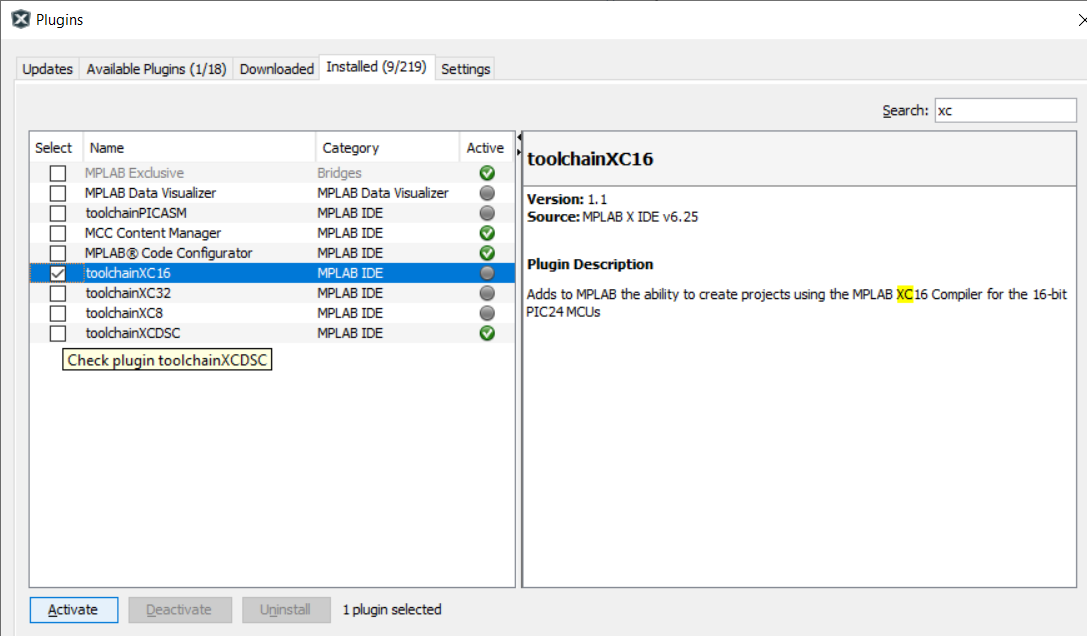1087x636 pixels.
Task: Click gray inactive icon for toolchainPICASM
Action: [487, 213]
